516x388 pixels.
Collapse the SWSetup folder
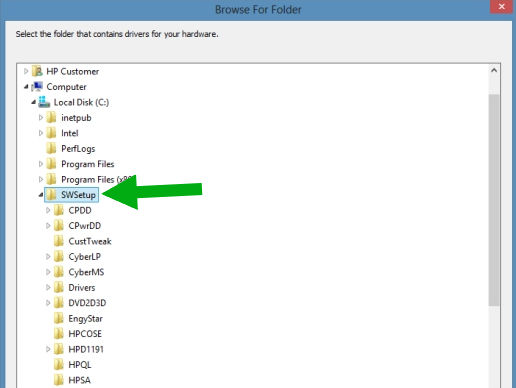click(x=41, y=195)
